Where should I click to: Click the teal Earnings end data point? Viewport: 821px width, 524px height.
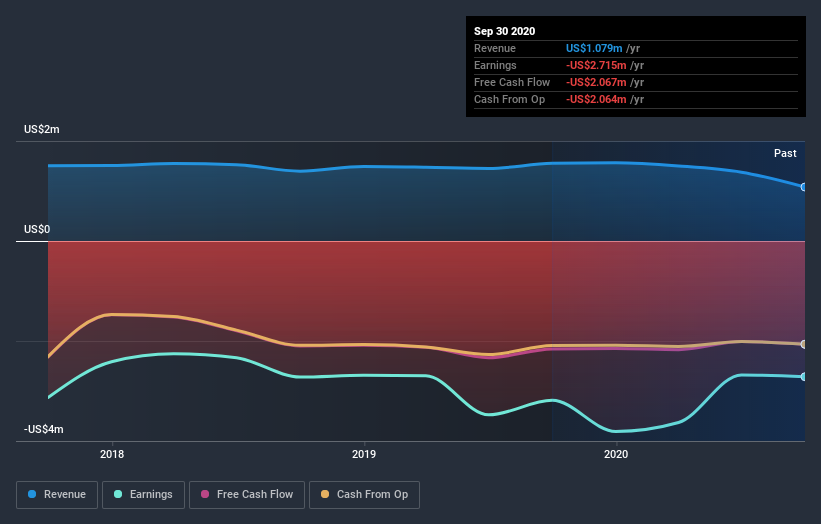pyautogui.click(x=804, y=376)
